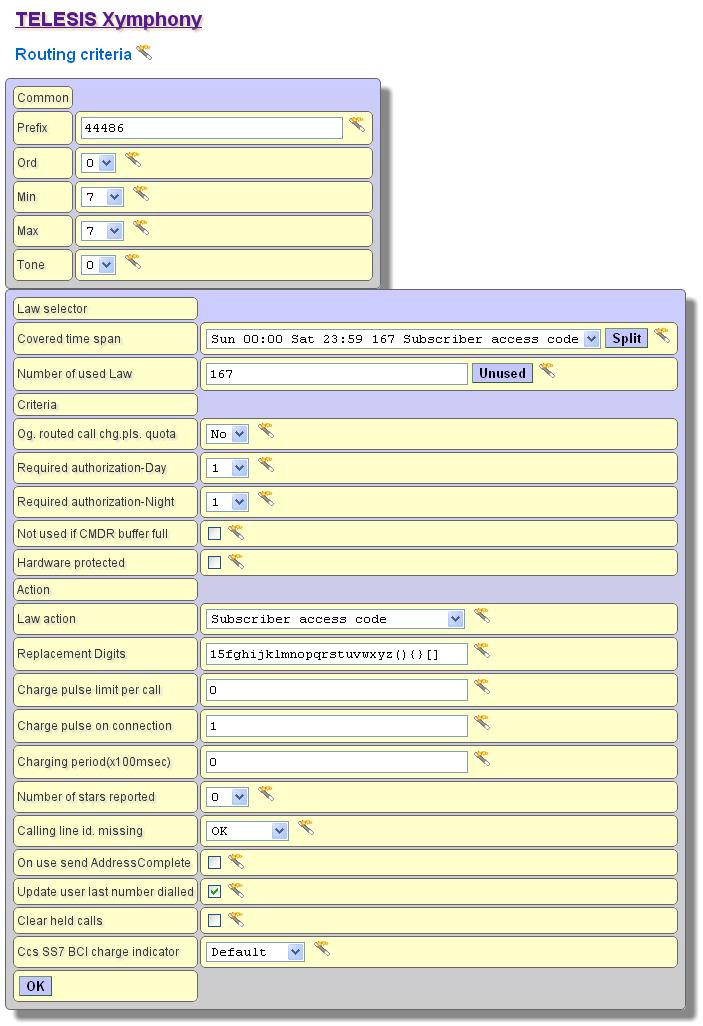The image size is (703, 1026).
Task: Click the wand icon beside Replacement Digits field
Action: click(482, 651)
